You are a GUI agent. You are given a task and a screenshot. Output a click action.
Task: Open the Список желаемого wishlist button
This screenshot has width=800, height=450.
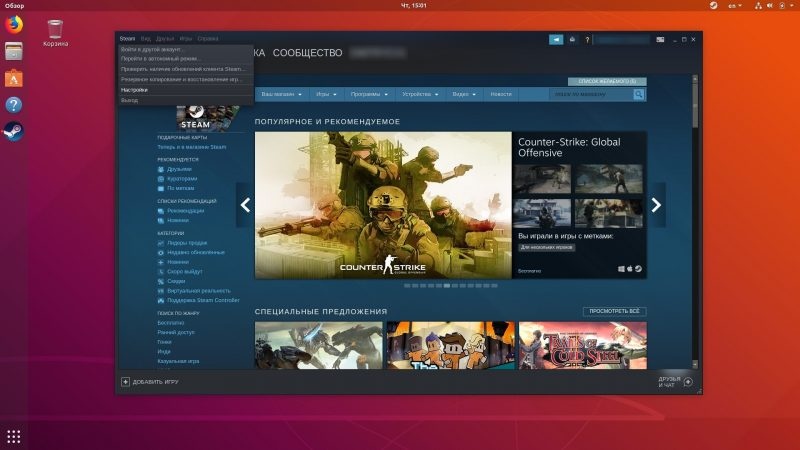pos(607,80)
